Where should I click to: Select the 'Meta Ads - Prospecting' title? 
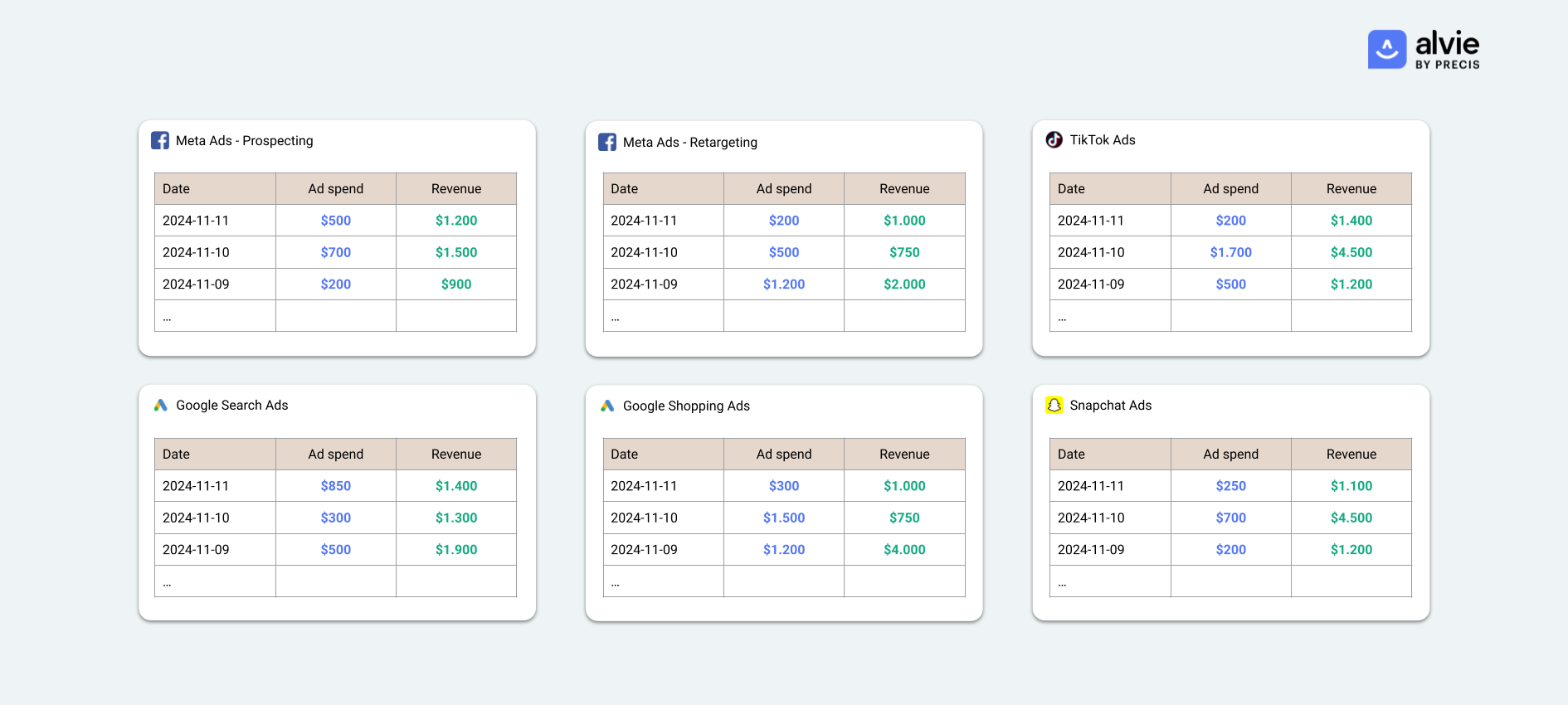[x=245, y=140]
